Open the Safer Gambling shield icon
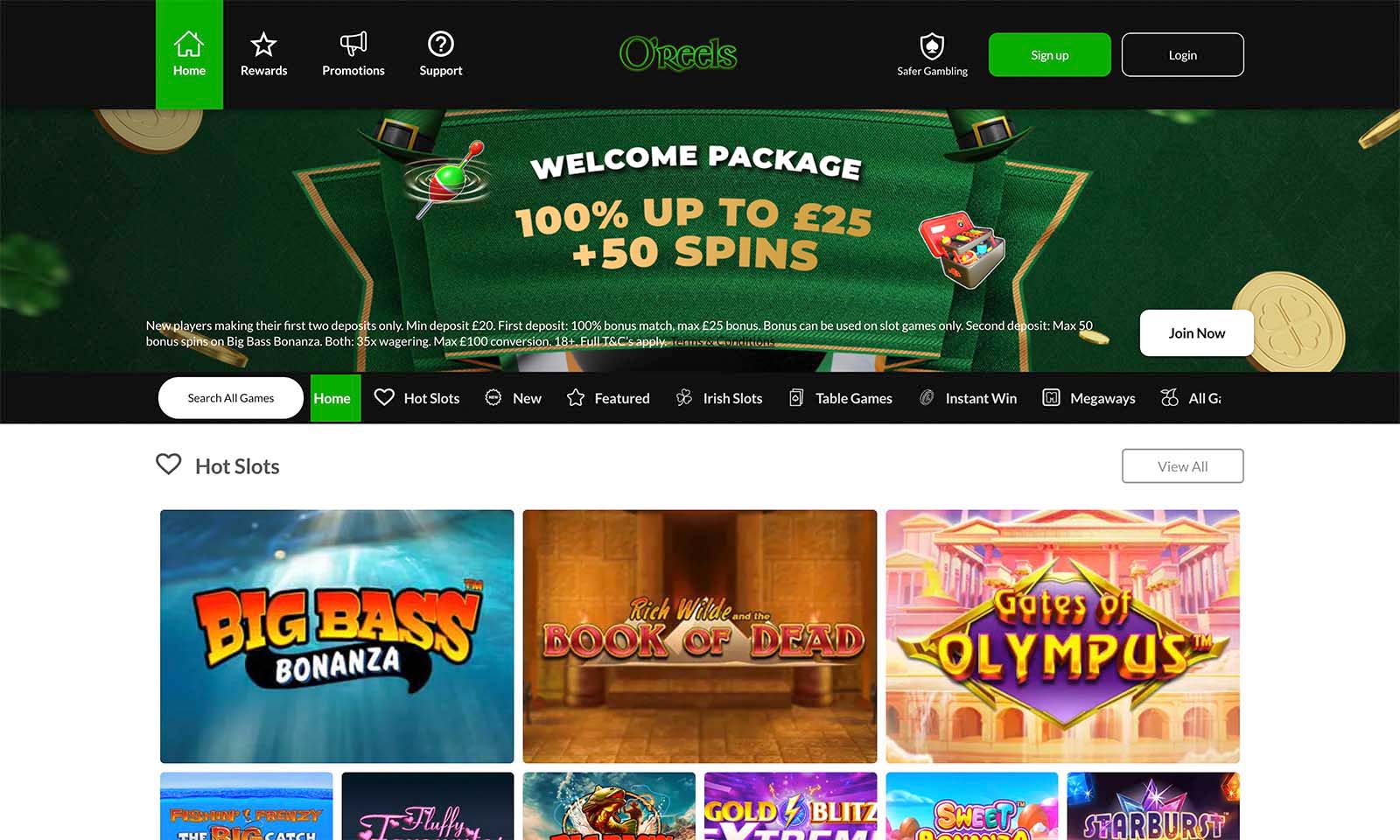The image size is (1400, 840). 932,45
